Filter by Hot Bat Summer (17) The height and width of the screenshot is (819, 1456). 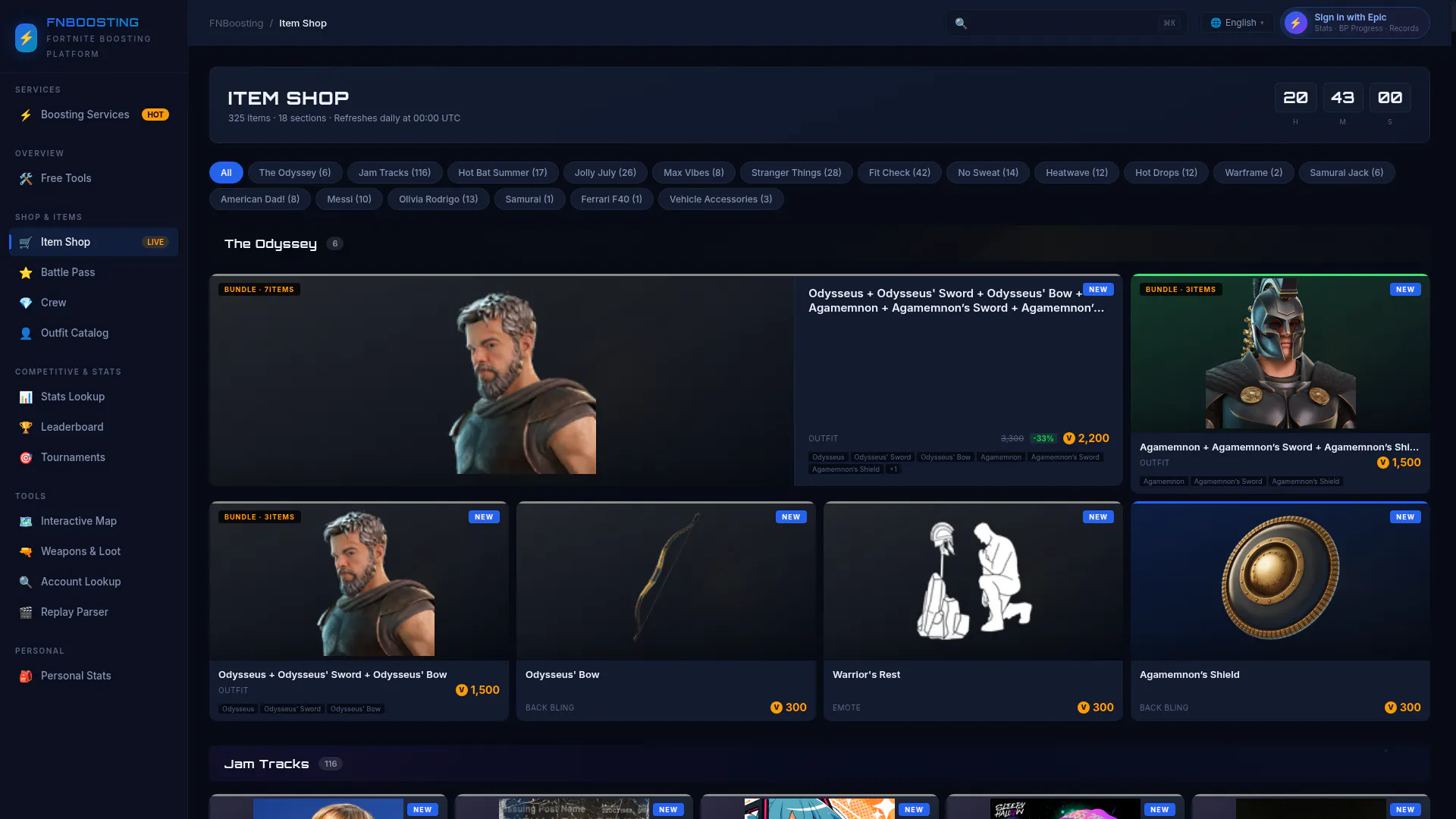[x=503, y=173]
